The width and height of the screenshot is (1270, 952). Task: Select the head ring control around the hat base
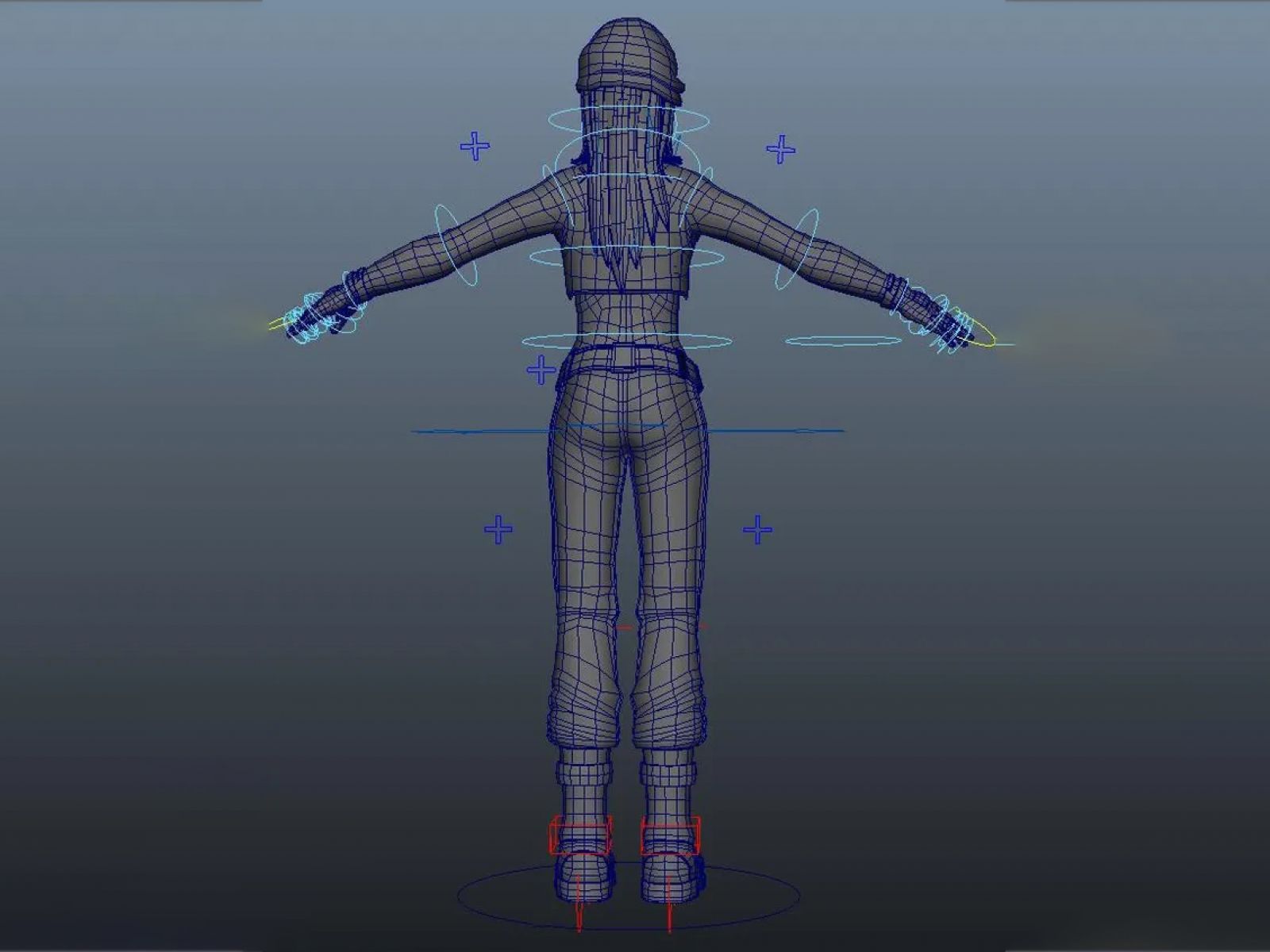pos(629,121)
